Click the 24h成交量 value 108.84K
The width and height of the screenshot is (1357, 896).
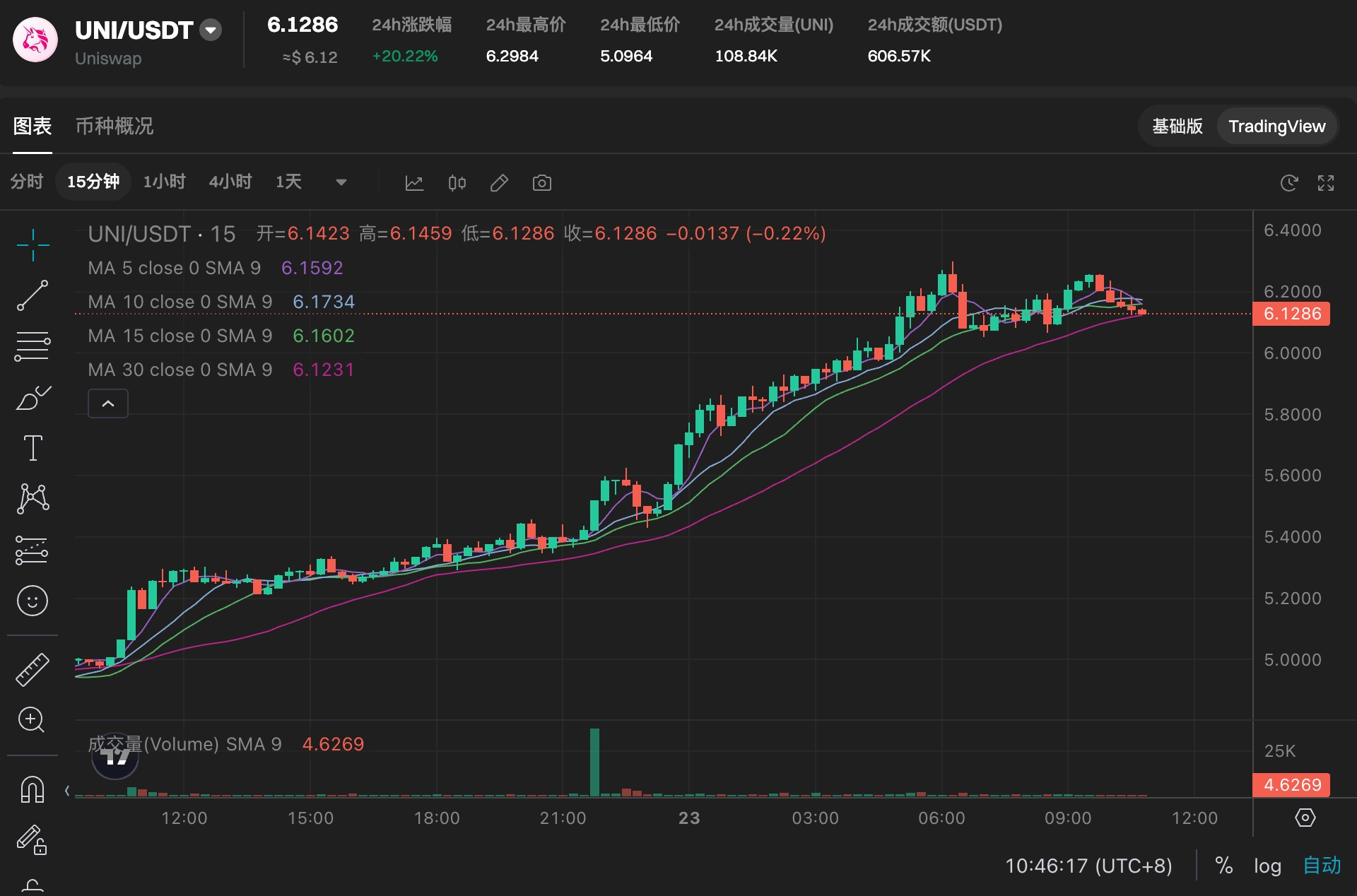point(746,57)
